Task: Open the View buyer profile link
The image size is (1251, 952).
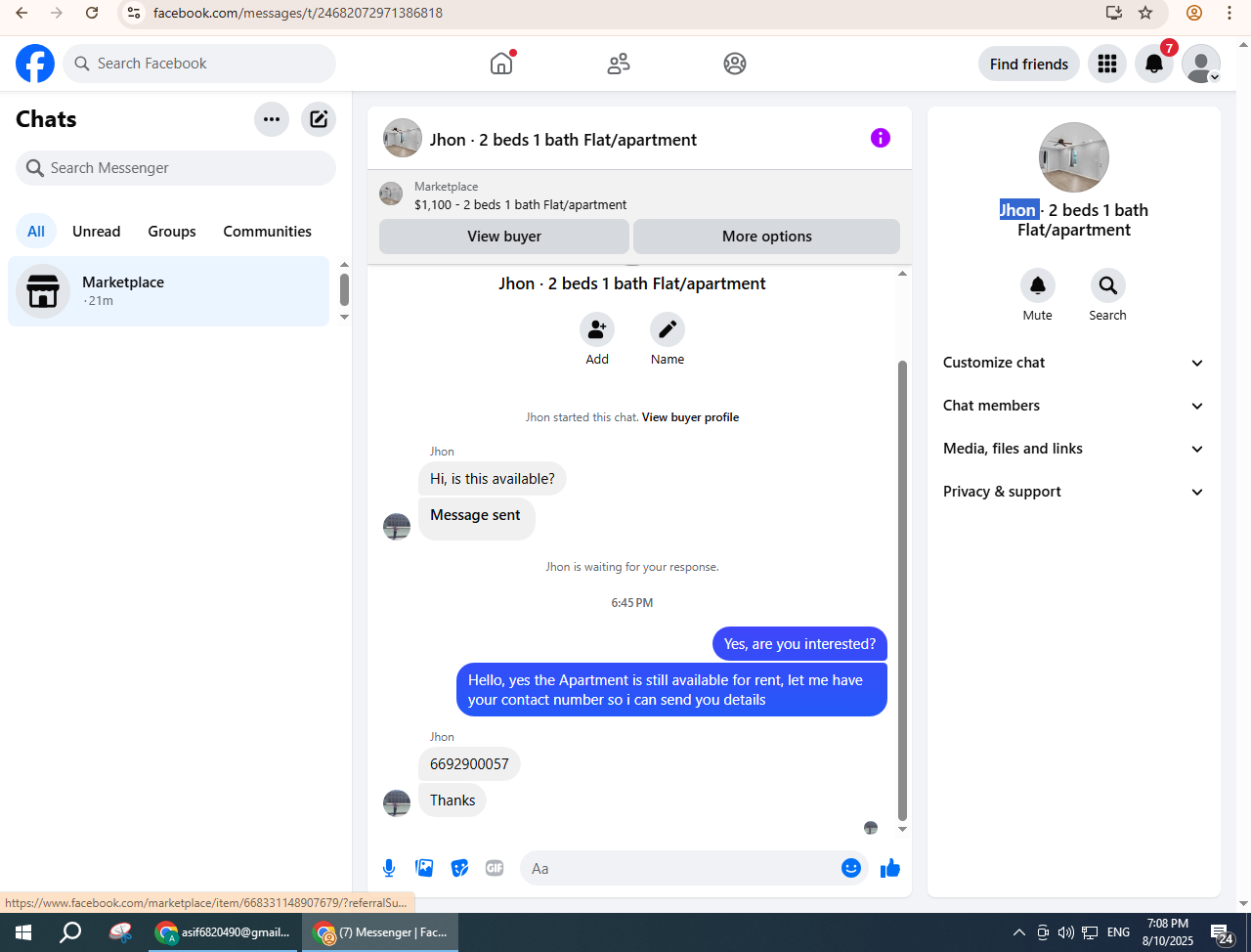Action: point(690,417)
